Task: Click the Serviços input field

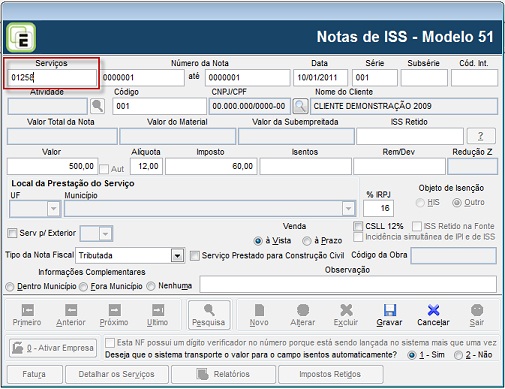Action: [x=52, y=78]
